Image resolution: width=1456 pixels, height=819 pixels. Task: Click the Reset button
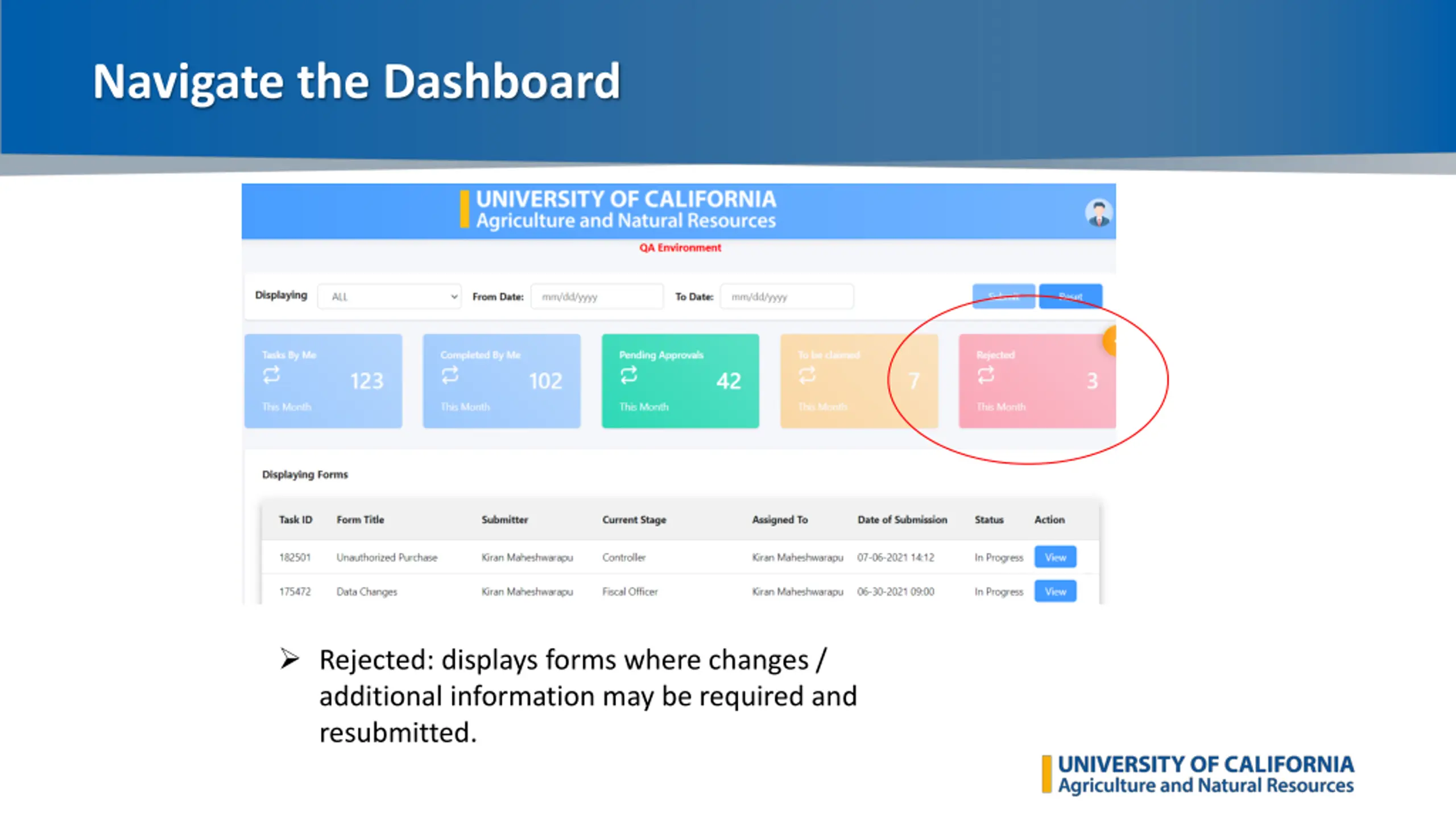(x=1070, y=296)
